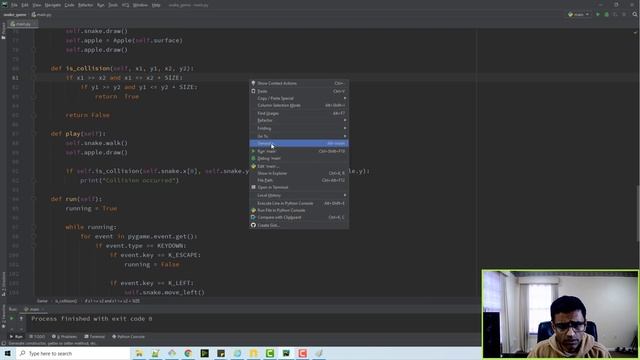
Task: Select Execute Line in Python Console
Action: pyautogui.click(x=299, y=203)
